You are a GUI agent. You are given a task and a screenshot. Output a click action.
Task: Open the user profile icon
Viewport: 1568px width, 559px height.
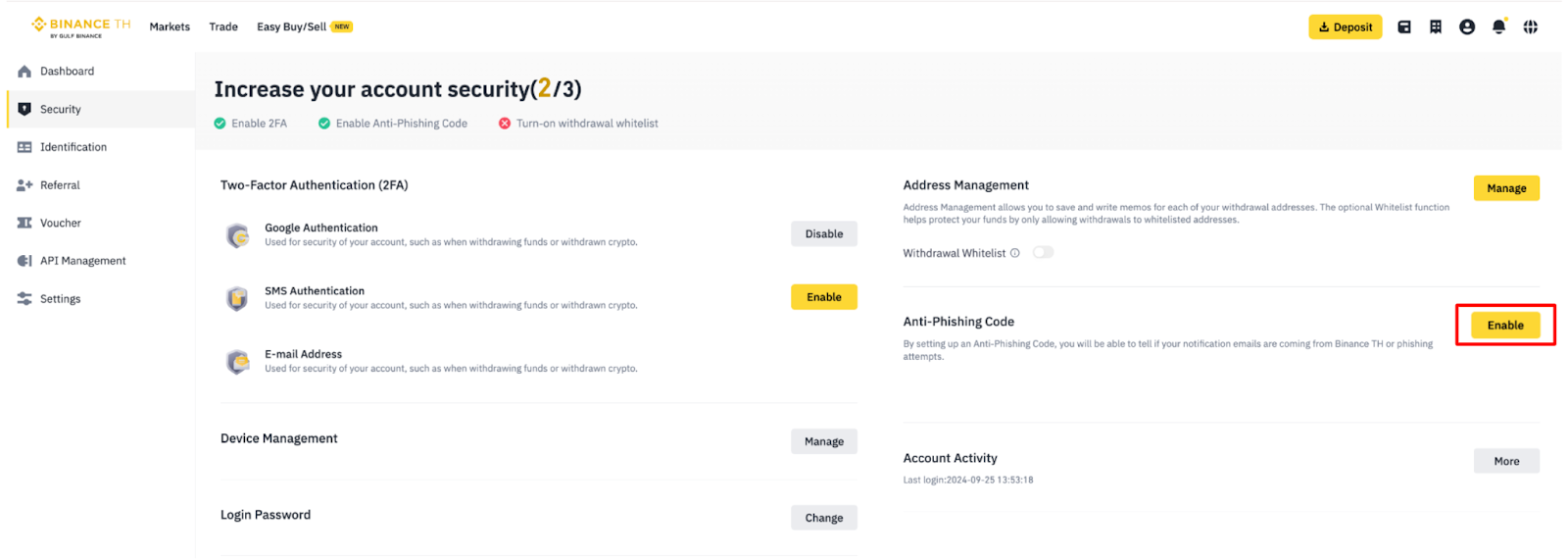tap(1466, 27)
